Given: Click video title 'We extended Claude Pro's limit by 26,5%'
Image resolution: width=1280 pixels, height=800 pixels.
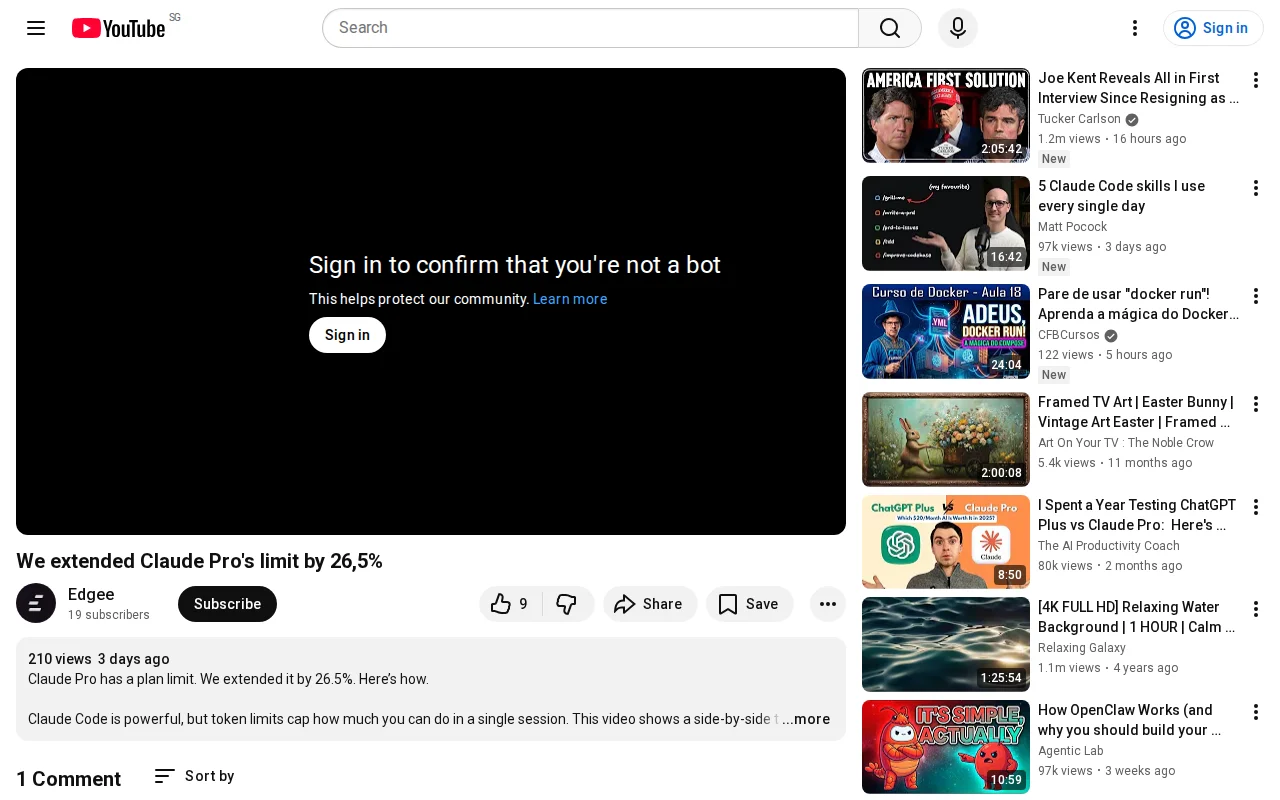Looking at the screenshot, I should click(199, 561).
